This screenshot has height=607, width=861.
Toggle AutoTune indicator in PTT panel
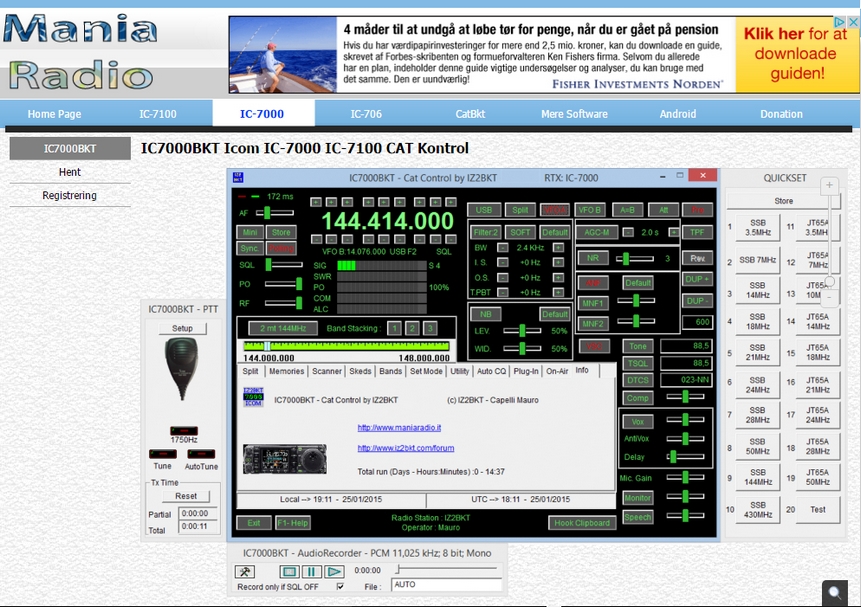pos(201,454)
